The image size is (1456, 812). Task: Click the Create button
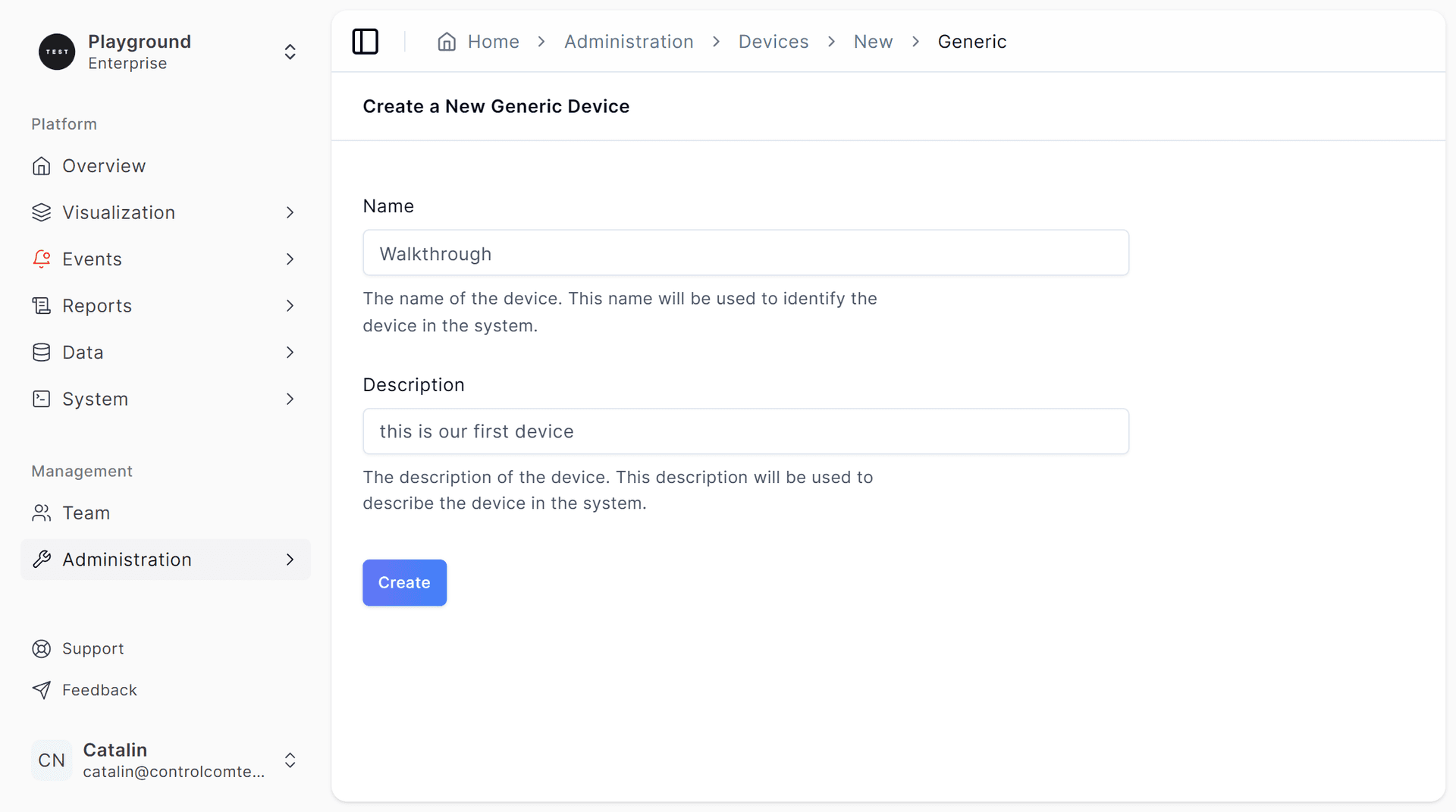click(x=404, y=582)
